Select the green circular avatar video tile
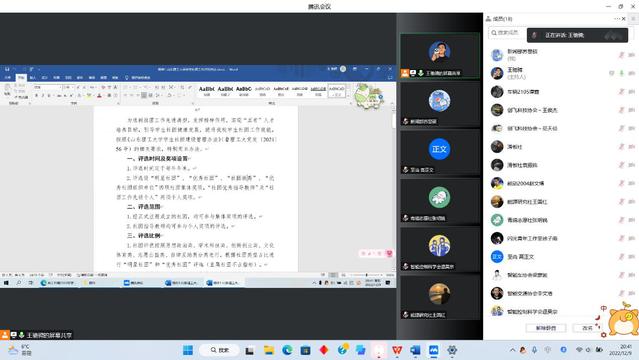The width and height of the screenshot is (639, 360). (x=439, y=201)
